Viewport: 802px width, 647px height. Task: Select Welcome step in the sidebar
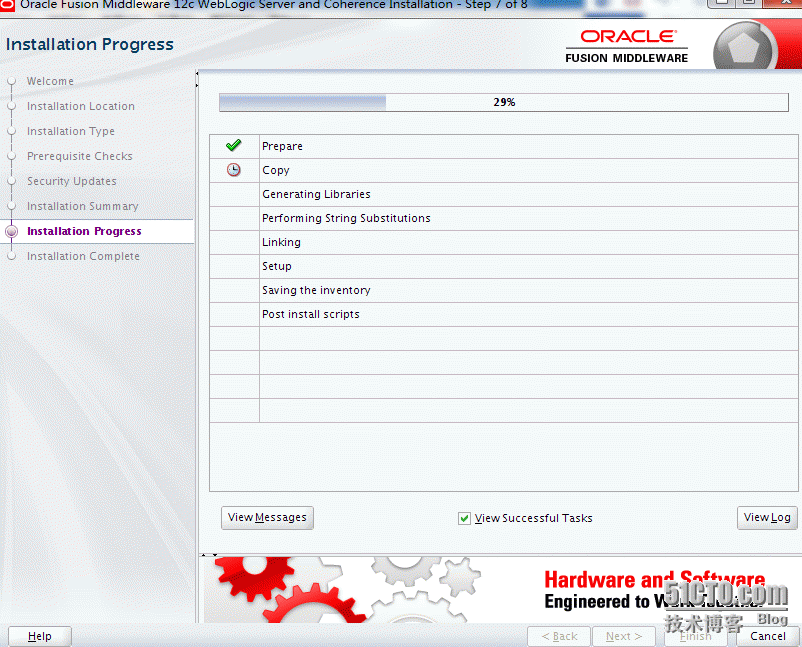(50, 81)
